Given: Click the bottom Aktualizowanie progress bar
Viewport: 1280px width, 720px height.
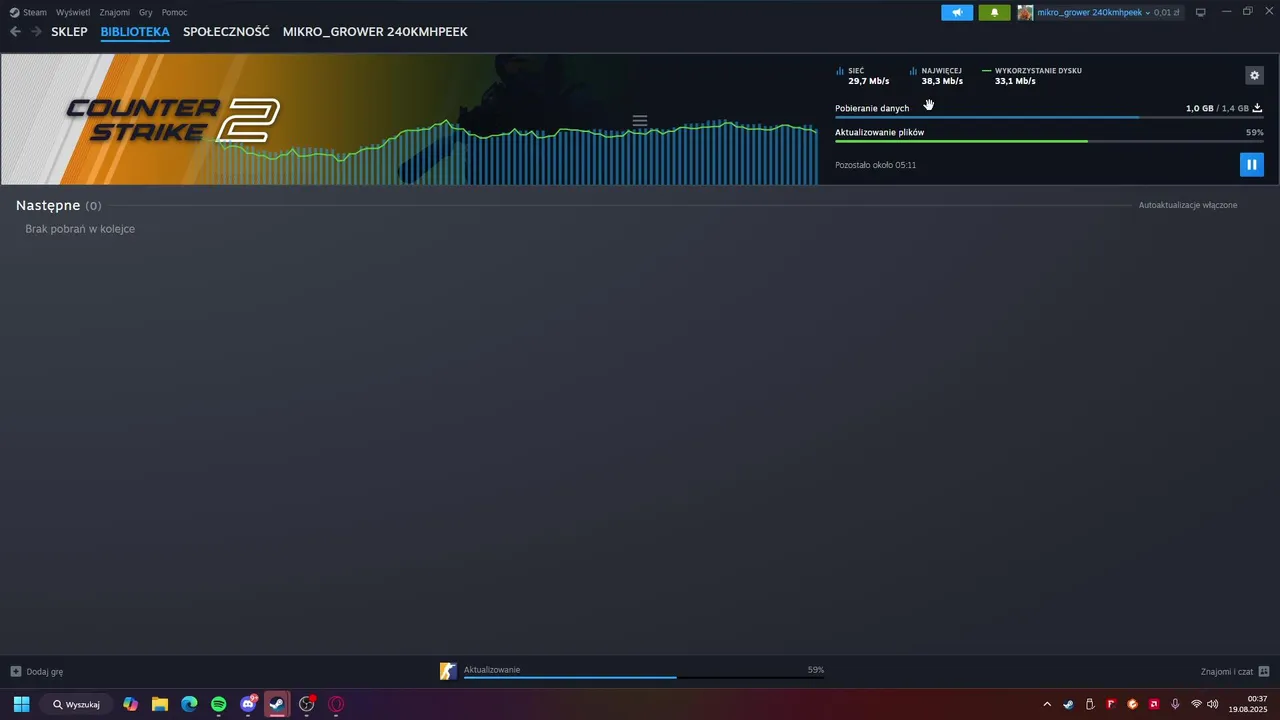Looking at the screenshot, I should (x=644, y=677).
